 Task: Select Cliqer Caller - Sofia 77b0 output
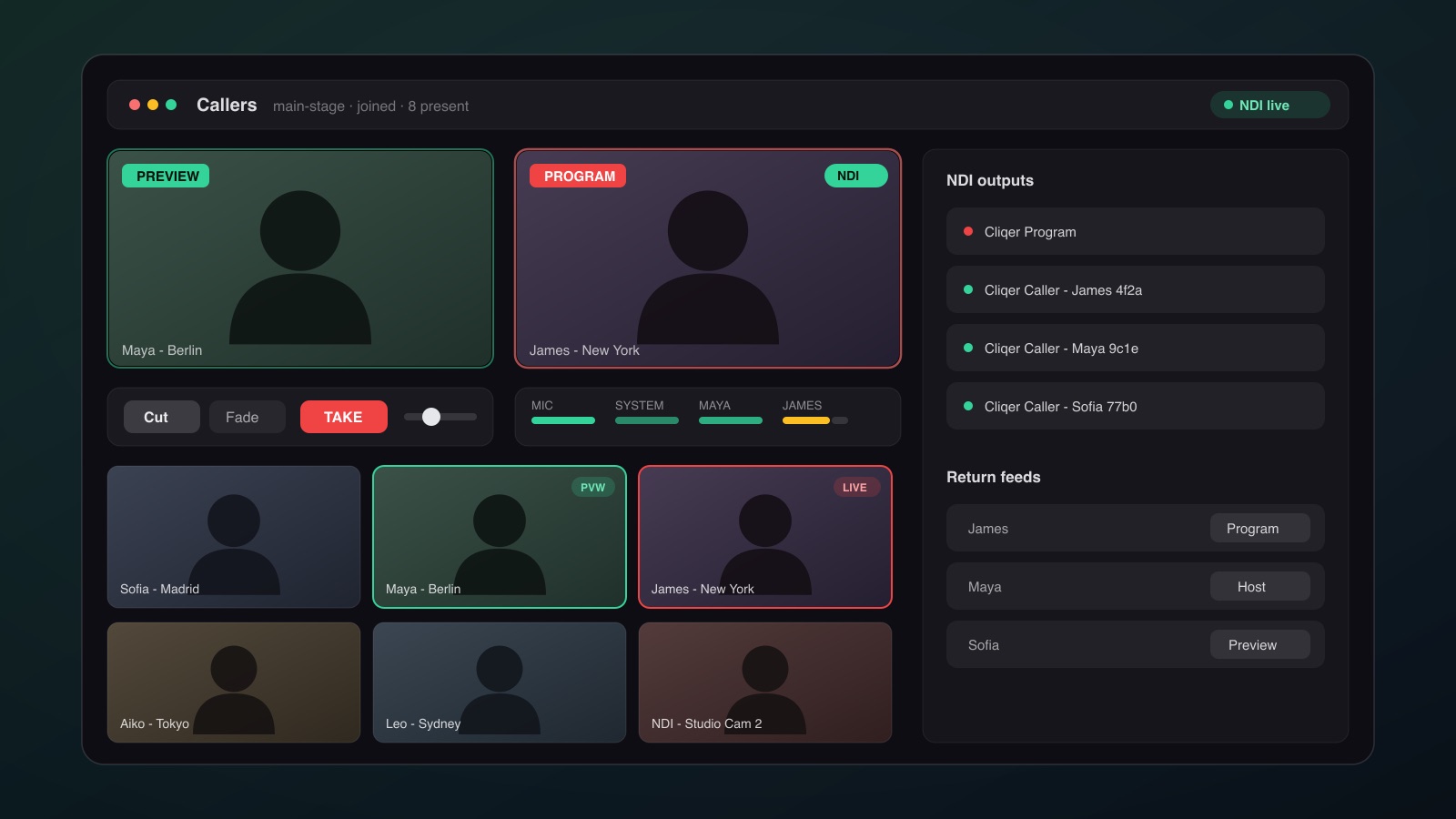[1136, 406]
